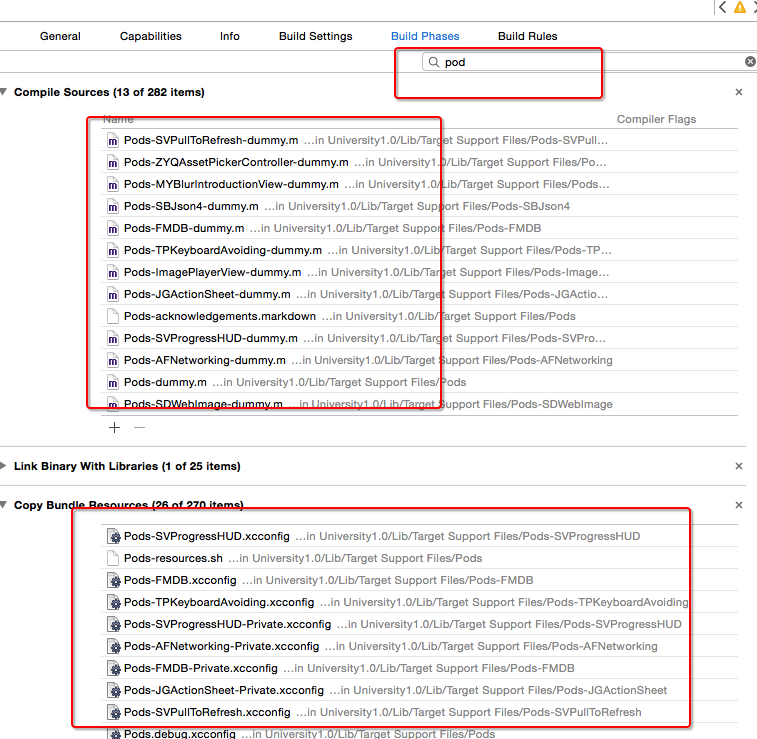
Task: Click Pods-AFNetworking-dummy.m file name
Action: click(205, 360)
